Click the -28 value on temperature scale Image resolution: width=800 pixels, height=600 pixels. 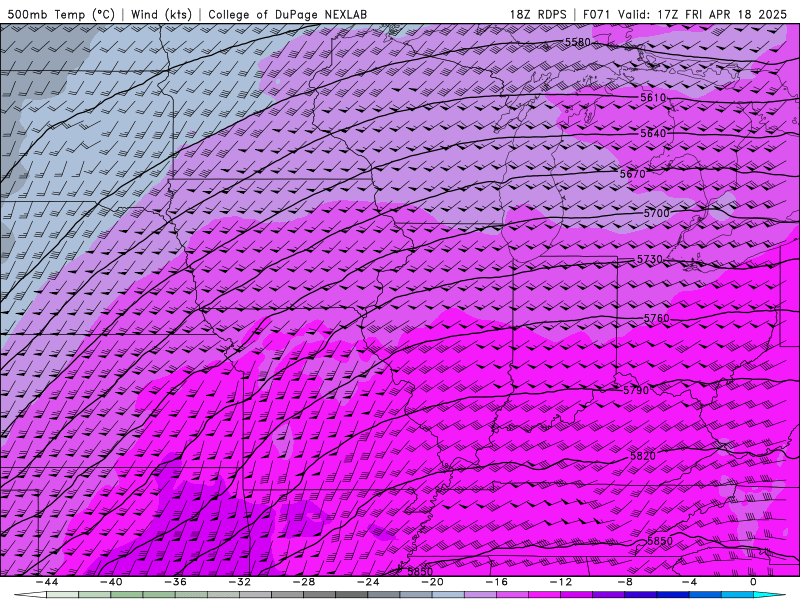304,582
